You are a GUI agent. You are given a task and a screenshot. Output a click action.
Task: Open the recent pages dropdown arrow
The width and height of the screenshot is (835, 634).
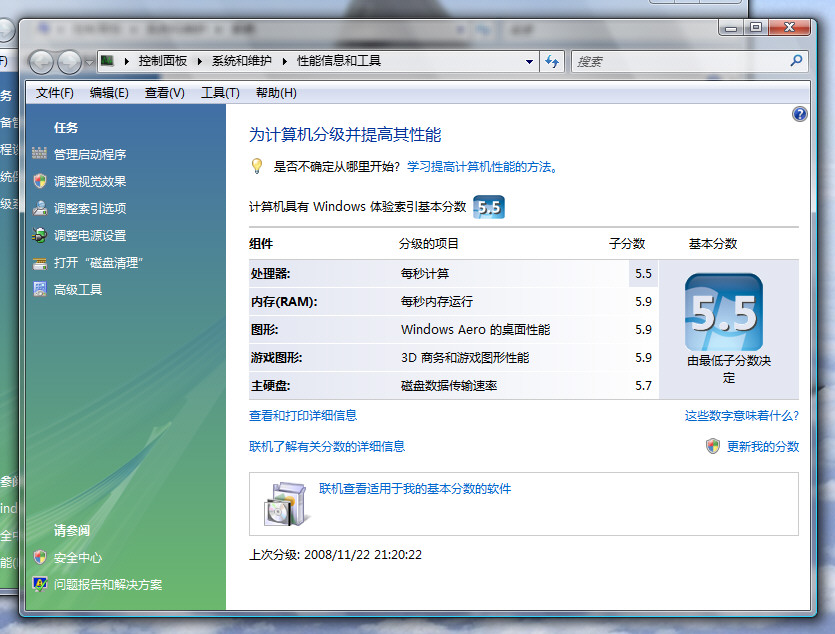coord(89,62)
